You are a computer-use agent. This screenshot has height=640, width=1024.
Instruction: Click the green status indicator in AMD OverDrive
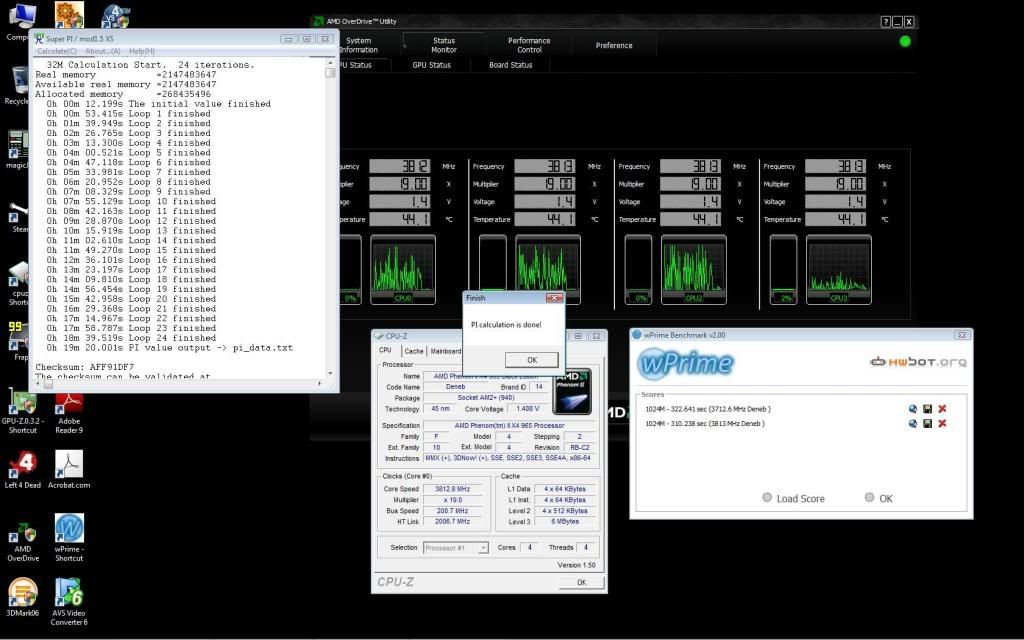(904, 41)
